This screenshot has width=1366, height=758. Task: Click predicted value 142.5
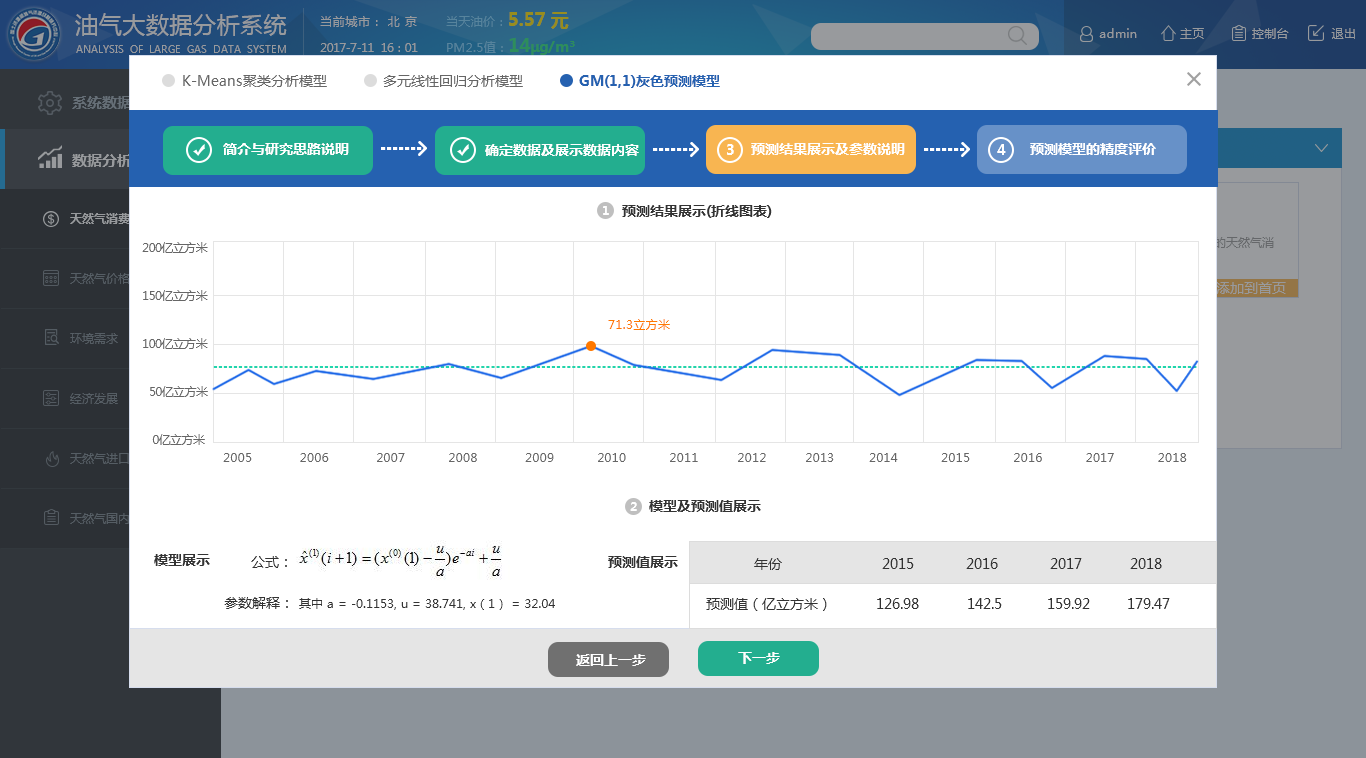tap(984, 604)
